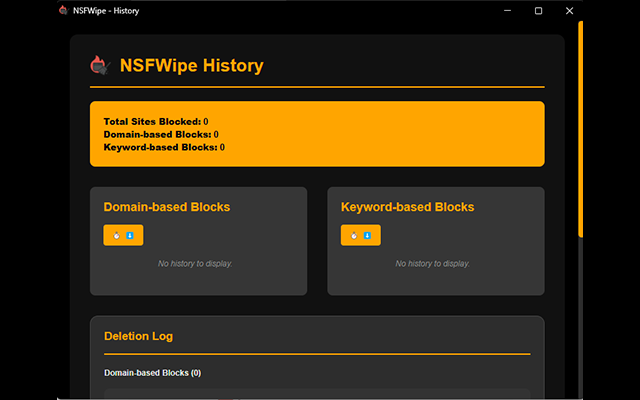640x400 pixels.
Task: Click 'No history to display.' in Keyword-based card
Action: point(432,264)
